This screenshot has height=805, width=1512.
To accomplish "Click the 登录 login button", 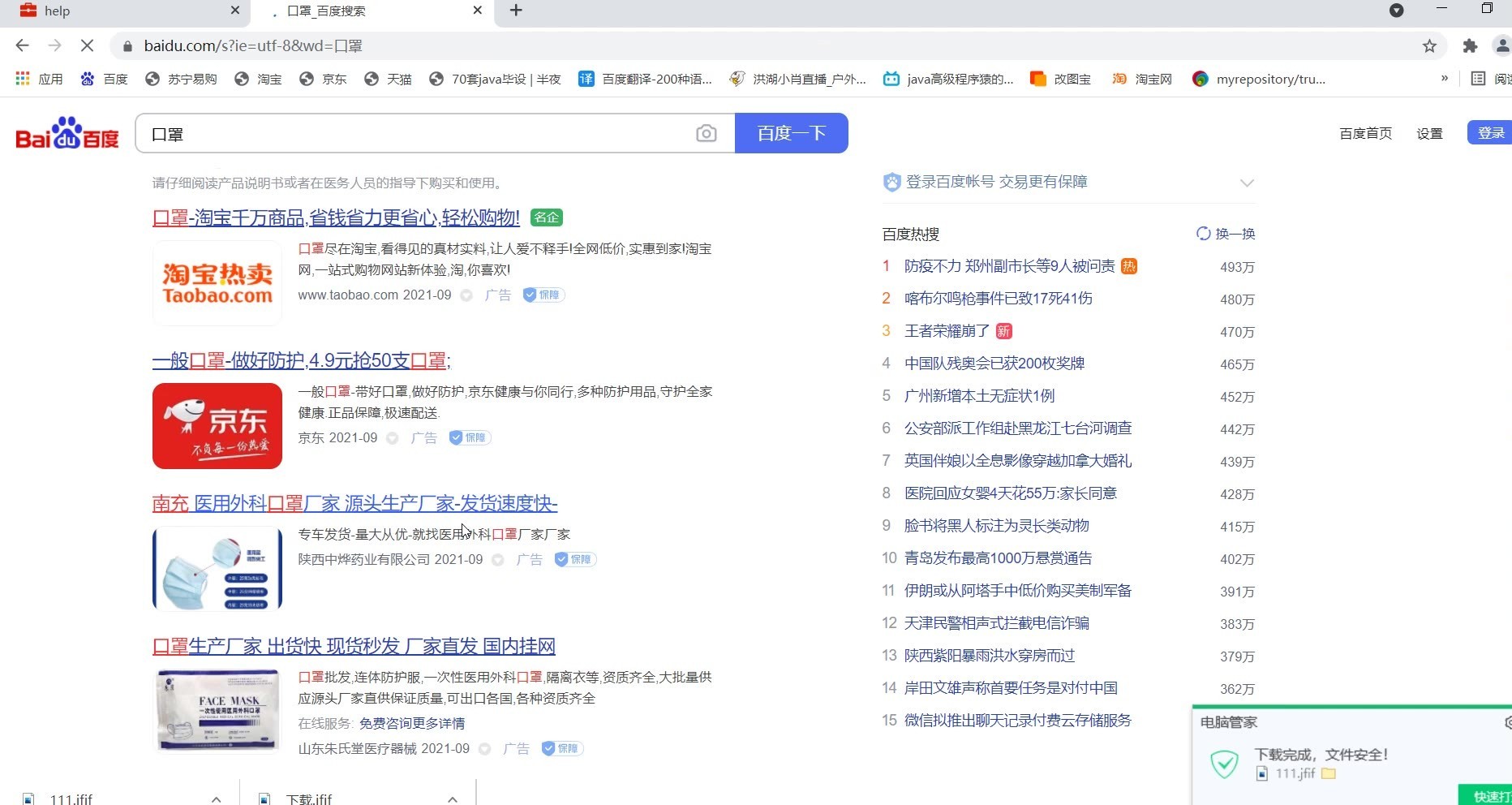I will (x=1491, y=133).
